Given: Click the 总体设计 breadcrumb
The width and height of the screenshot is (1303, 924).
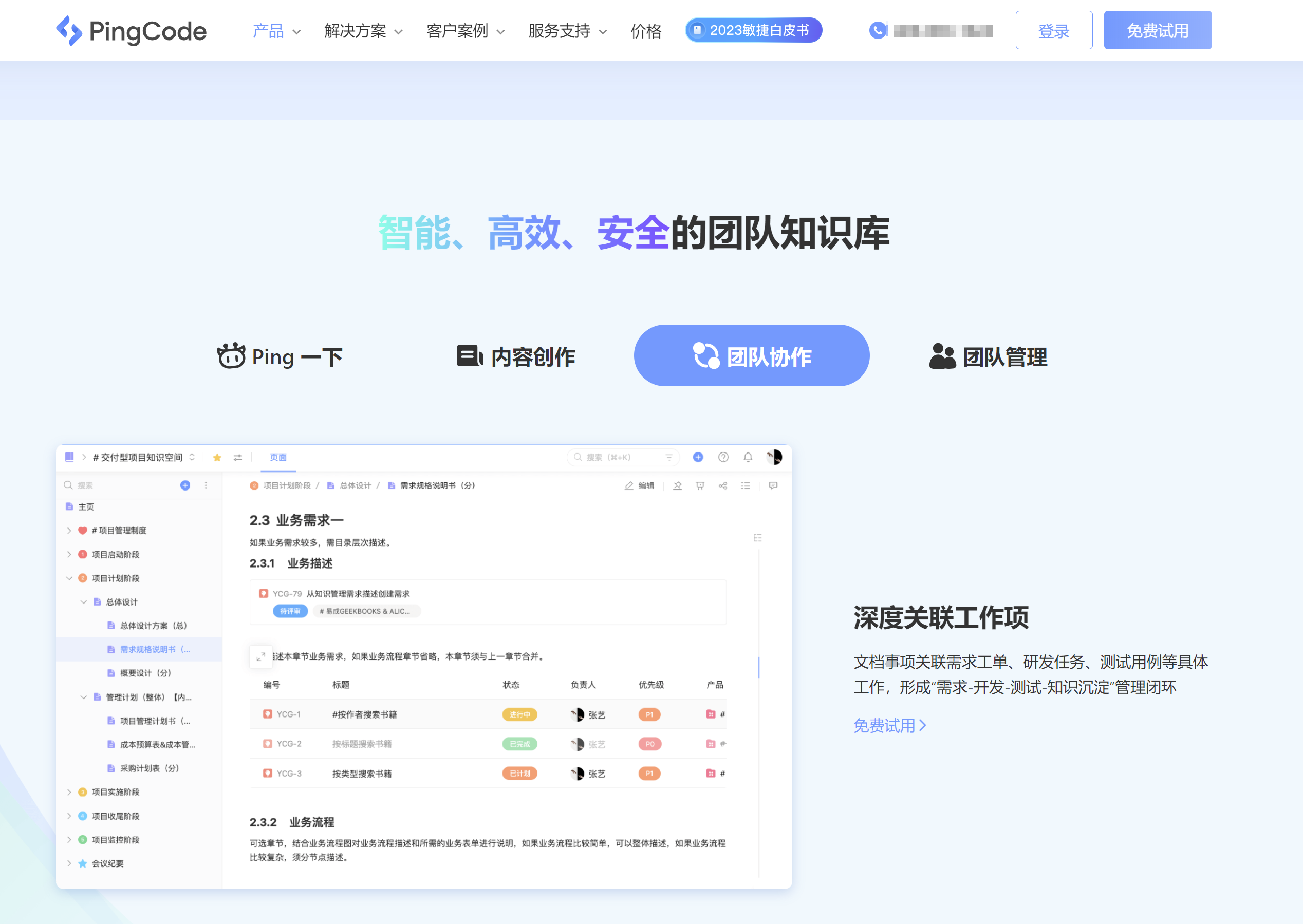Looking at the screenshot, I should click(349, 485).
